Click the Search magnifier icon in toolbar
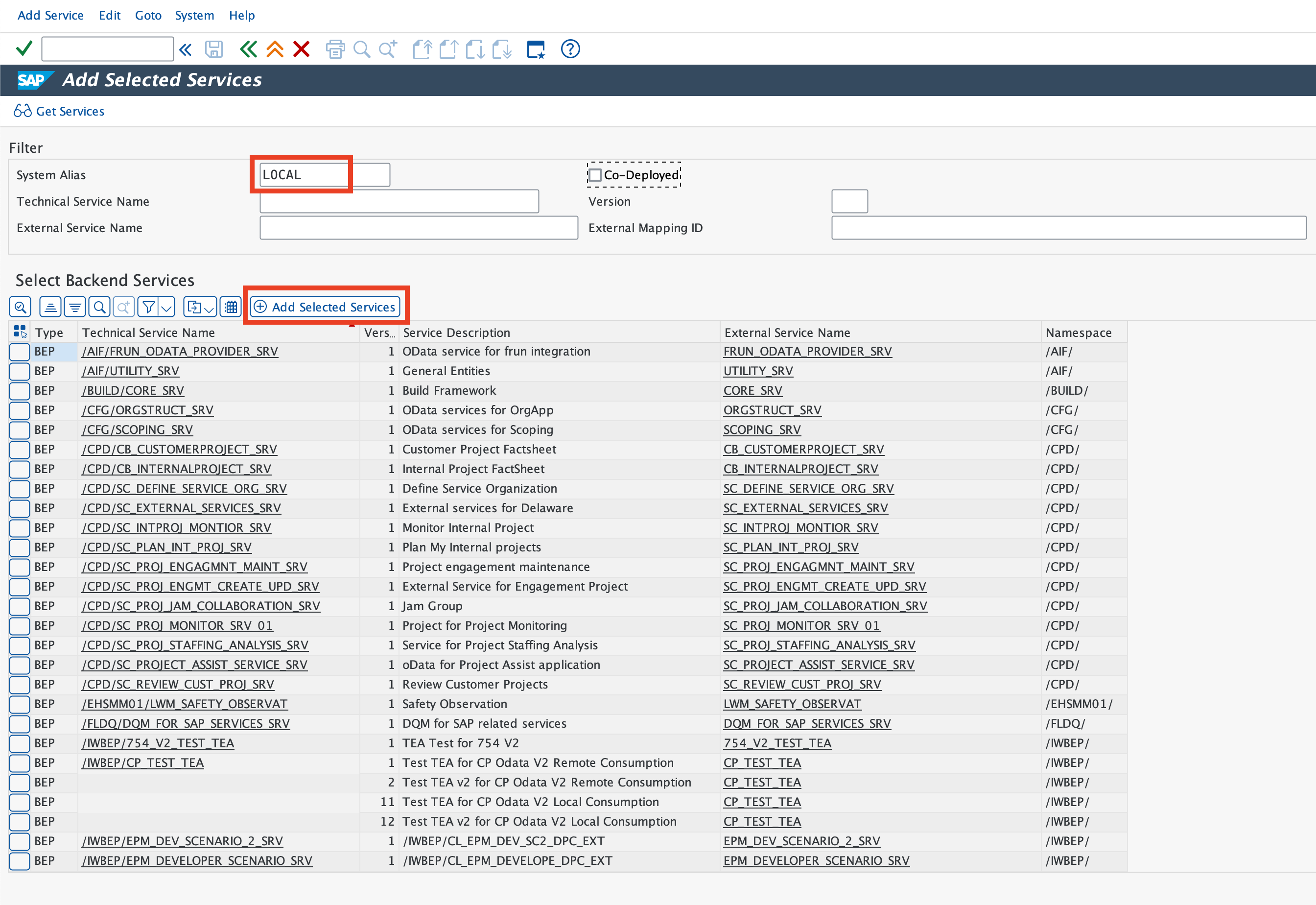This screenshot has width=1316, height=905. [x=363, y=49]
